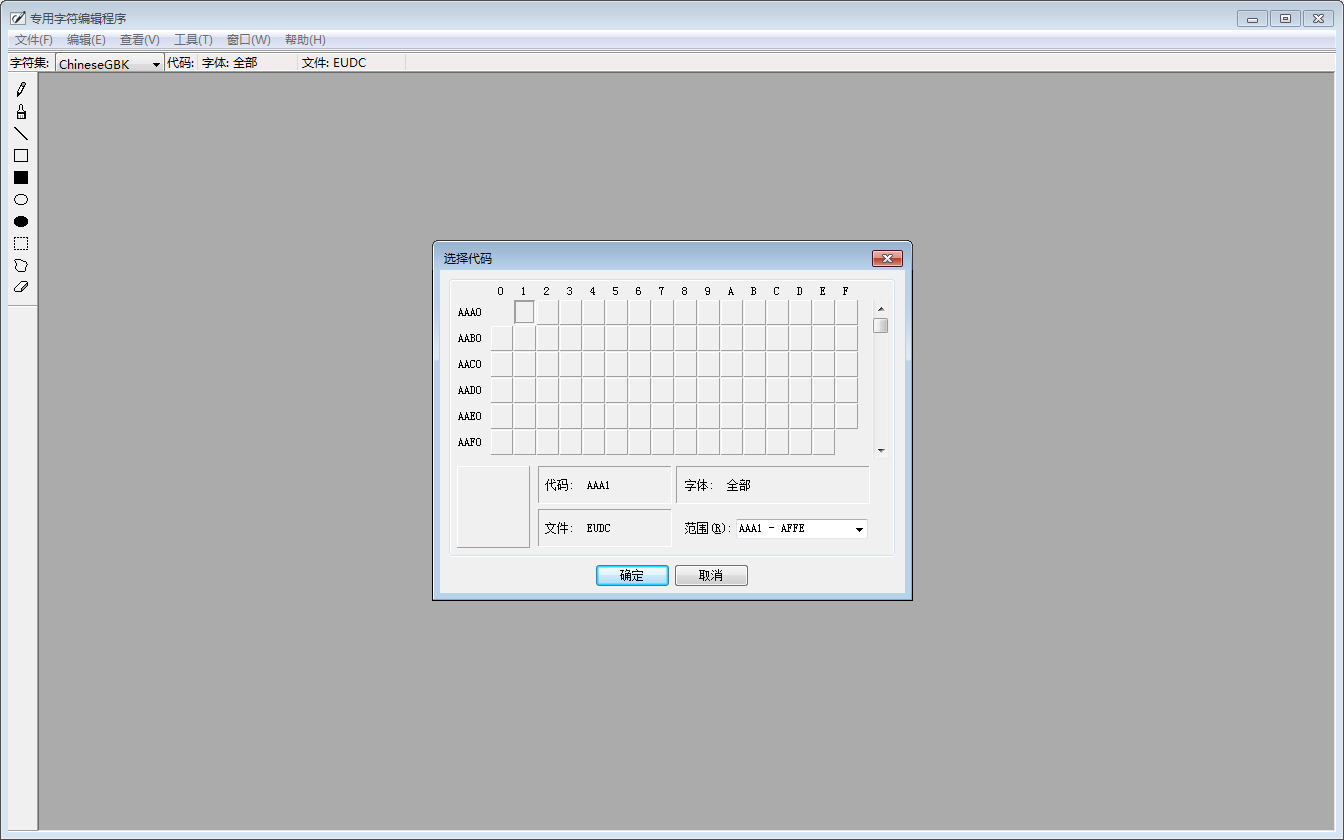
Task: Select code cell AAA2 in the grid
Action: tap(547, 312)
